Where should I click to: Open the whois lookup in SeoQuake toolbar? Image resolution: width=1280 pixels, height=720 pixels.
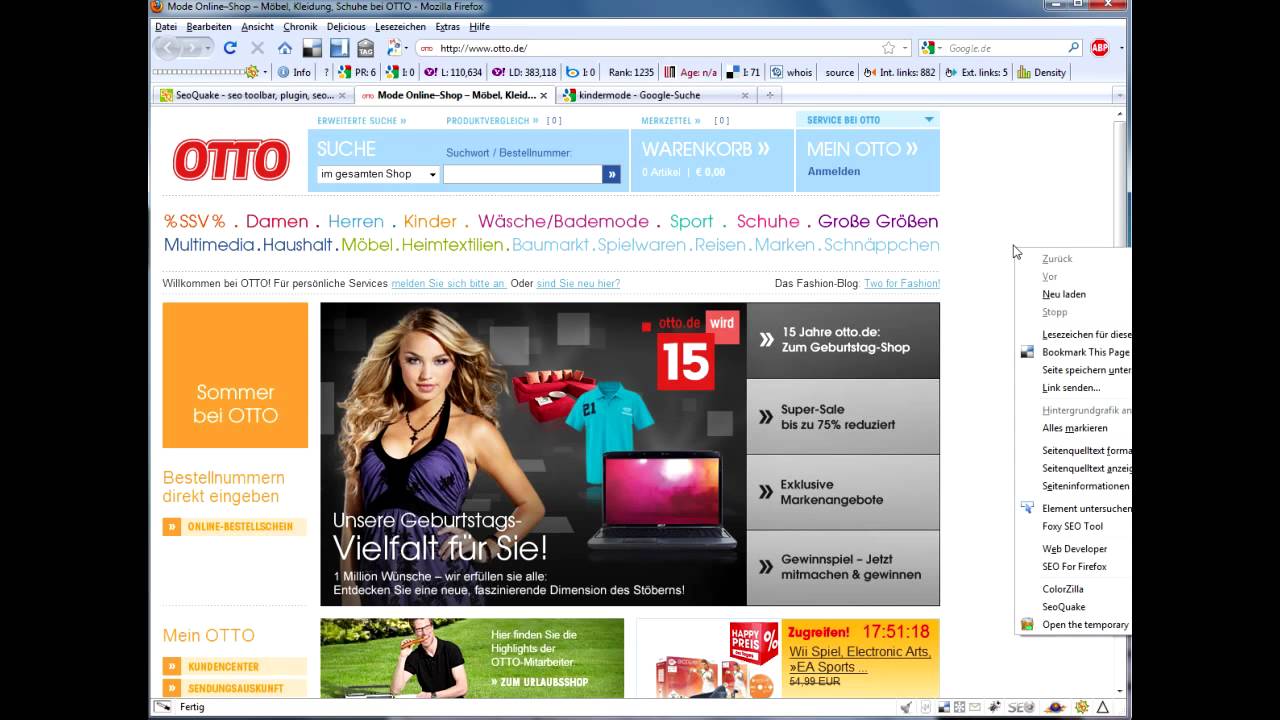pyautogui.click(x=792, y=72)
